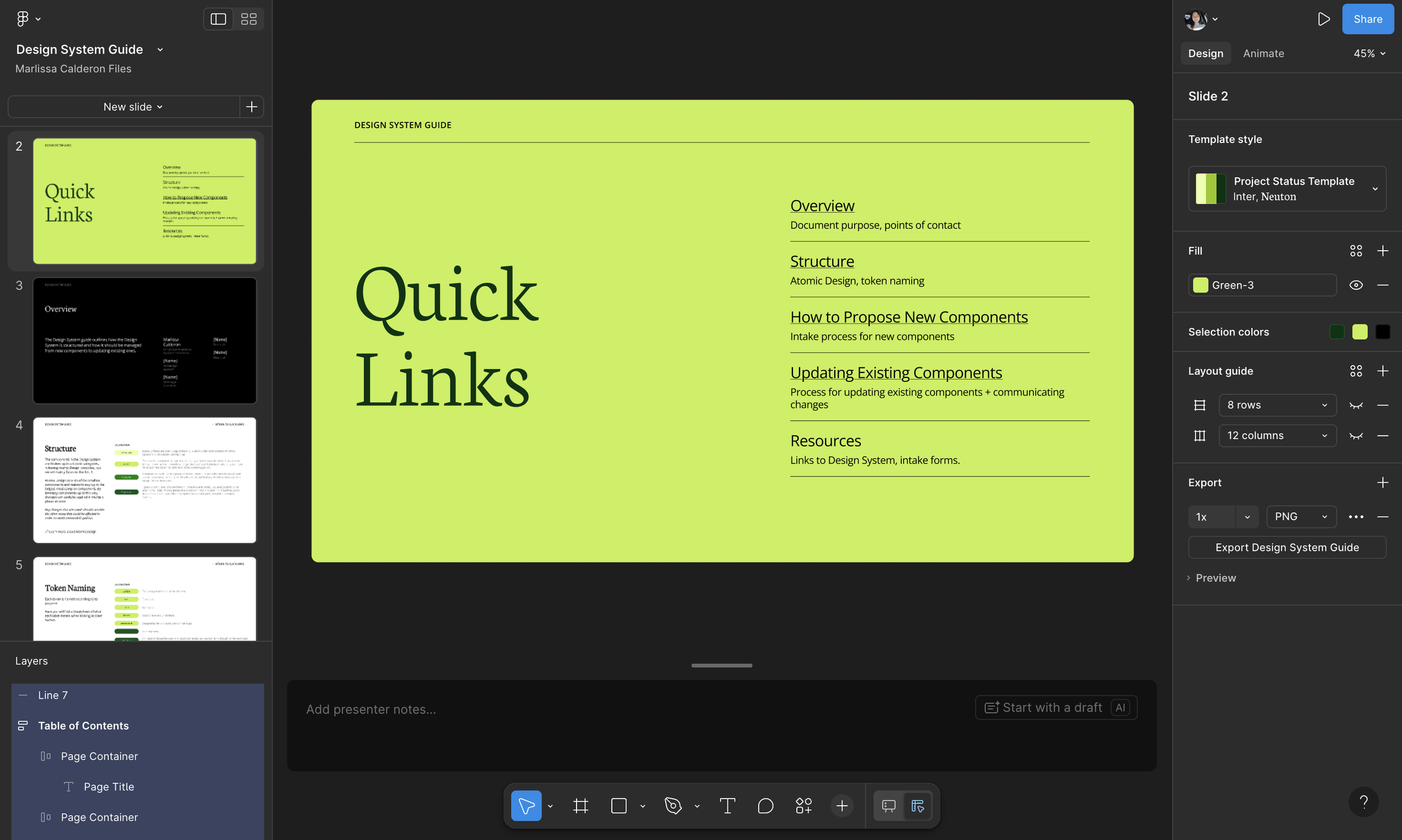
Task: Open the Project Status Template dropdown
Action: pyautogui.click(x=1286, y=188)
